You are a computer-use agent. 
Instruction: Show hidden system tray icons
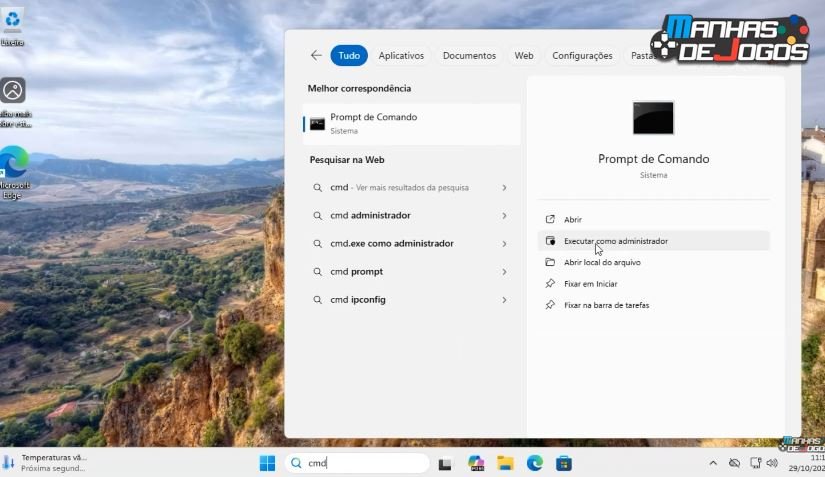[x=713, y=463]
